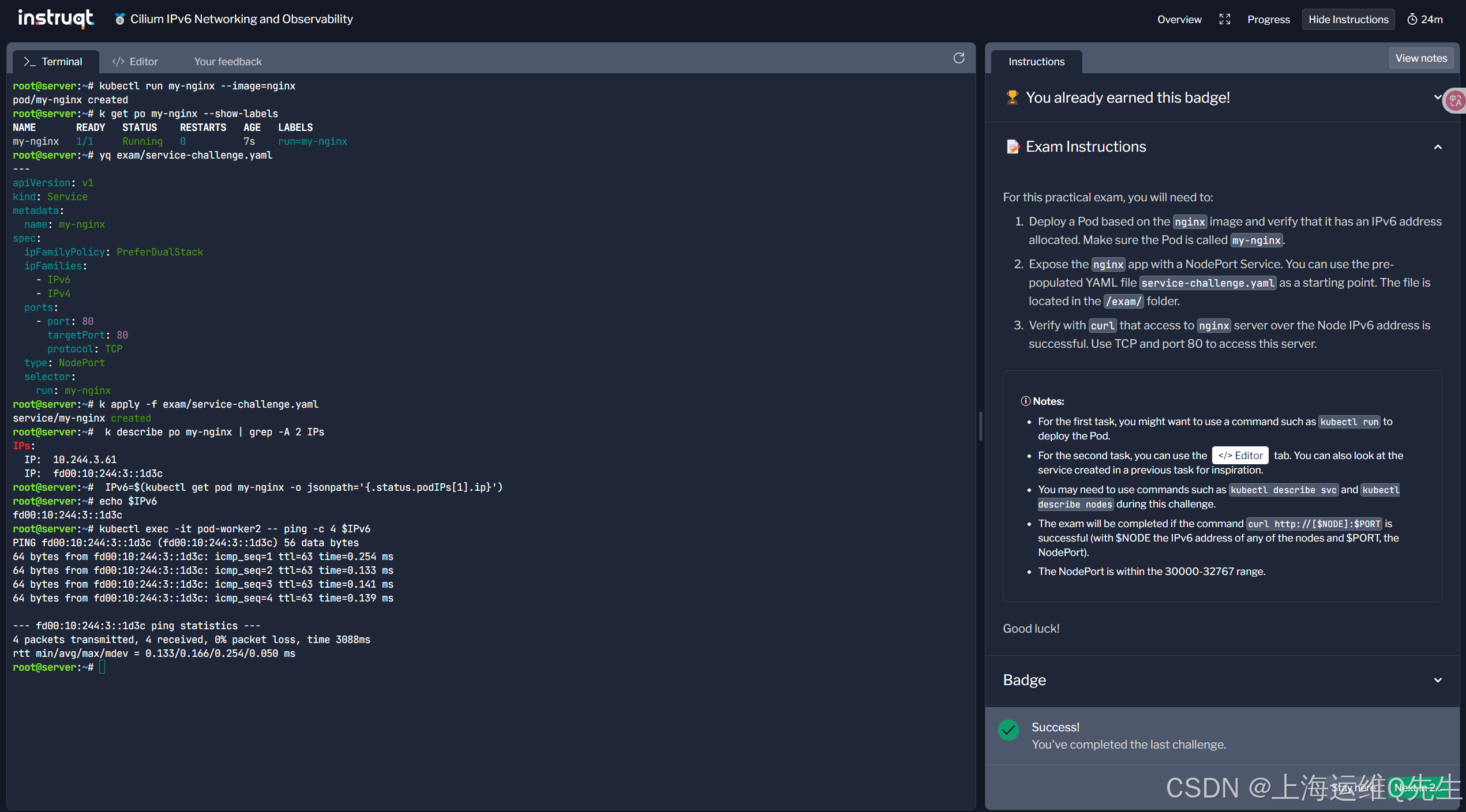Click the terminal refresh icon
The height and width of the screenshot is (812, 1466).
click(958, 58)
